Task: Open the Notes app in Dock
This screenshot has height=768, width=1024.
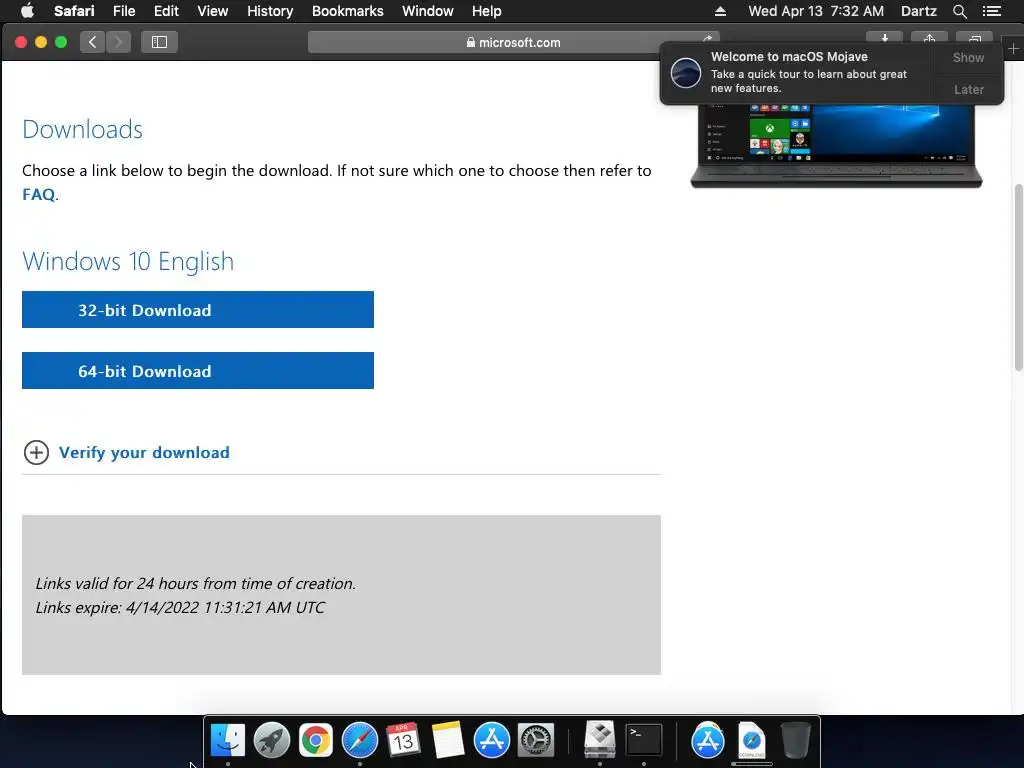Action: pyautogui.click(x=447, y=740)
